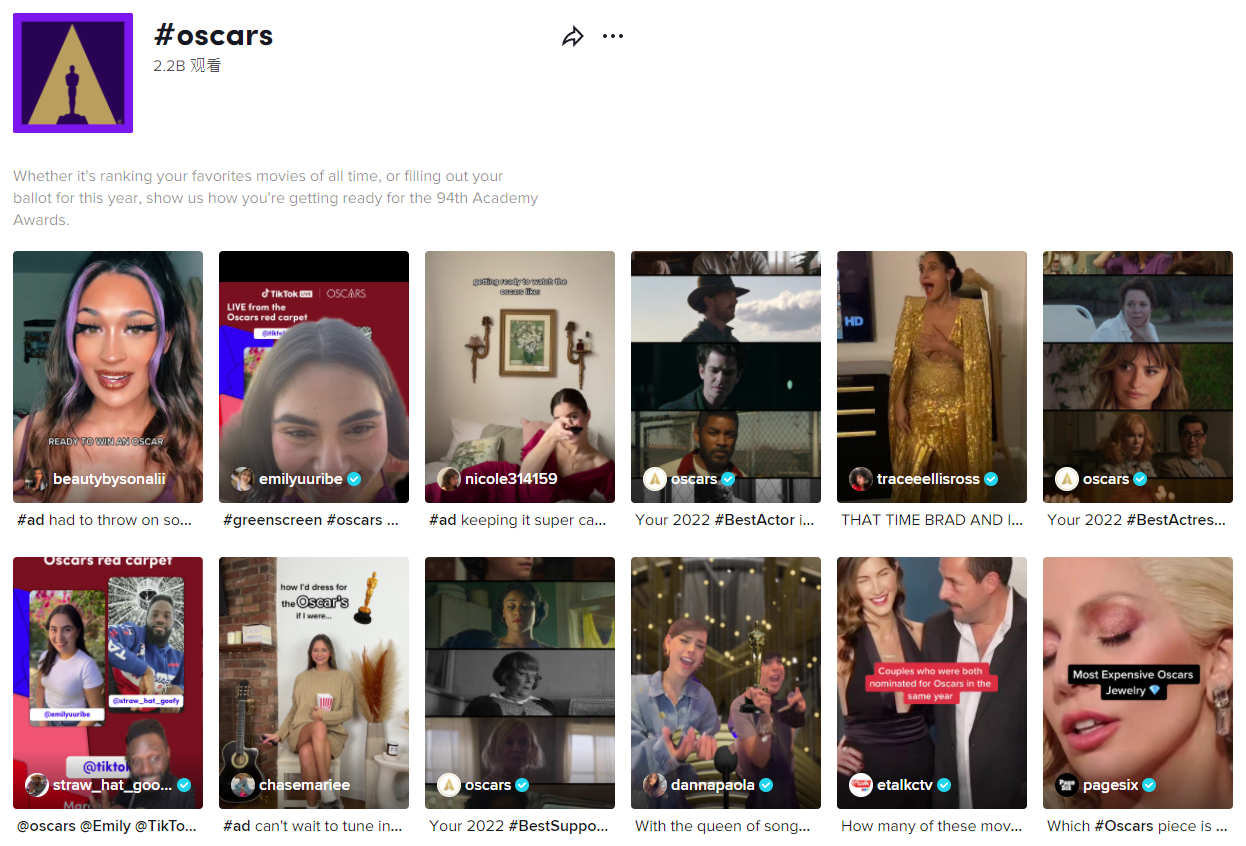Click caption '#ad had to throw on so...'
The height and width of the screenshot is (846, 1246).
105,520
